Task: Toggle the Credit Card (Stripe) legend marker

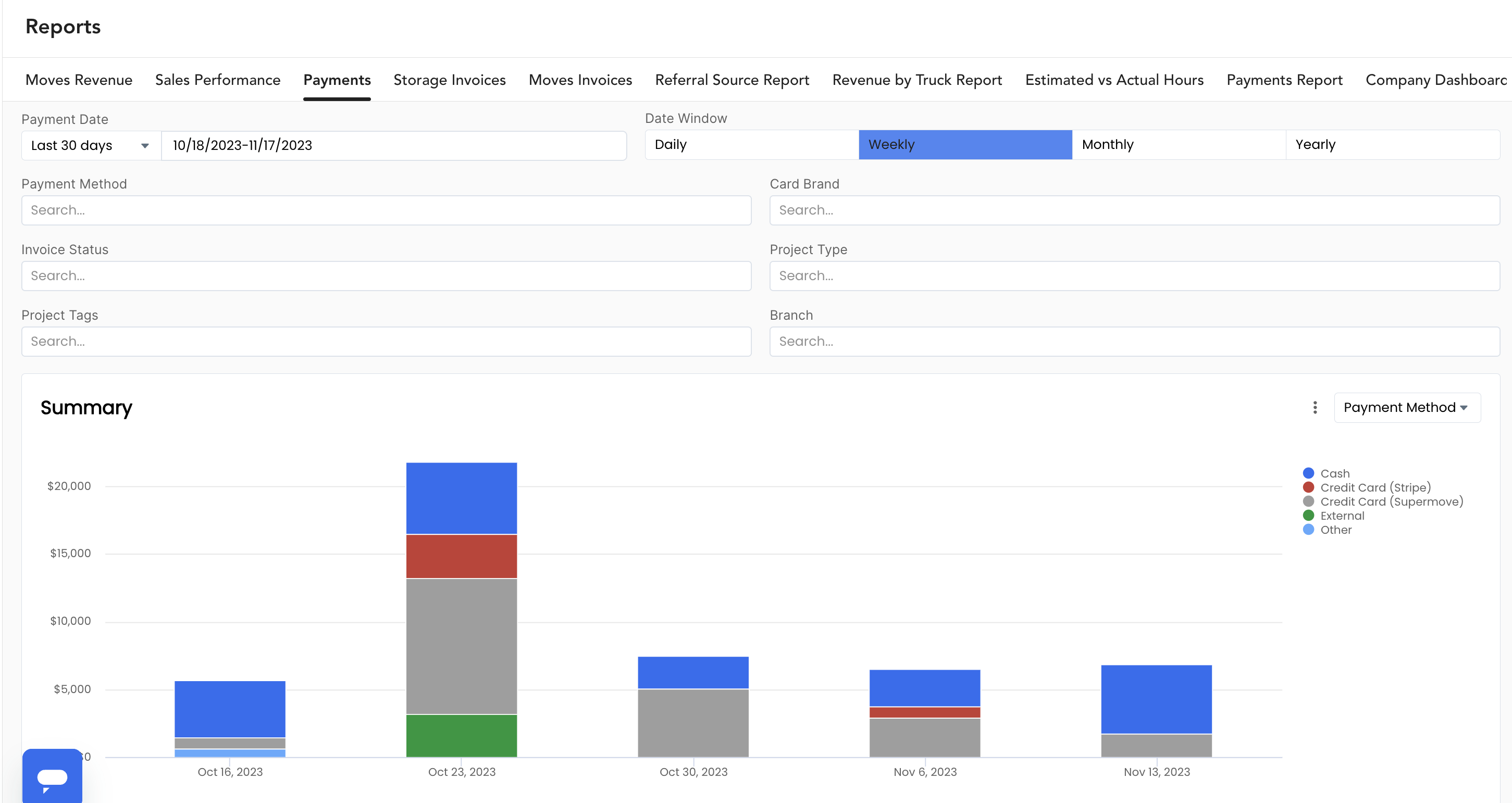Action: click(x=1308, y=487)
